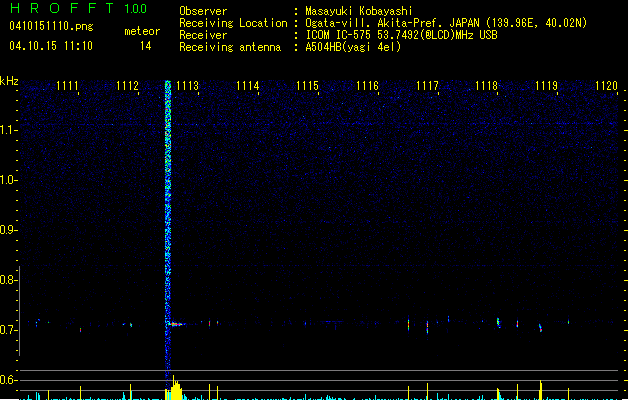The height and width of the screenshot is (400, 629).
Task: Click the Receiving Location value Ogata-vill. Akita-Pref.
Action: 375,23
